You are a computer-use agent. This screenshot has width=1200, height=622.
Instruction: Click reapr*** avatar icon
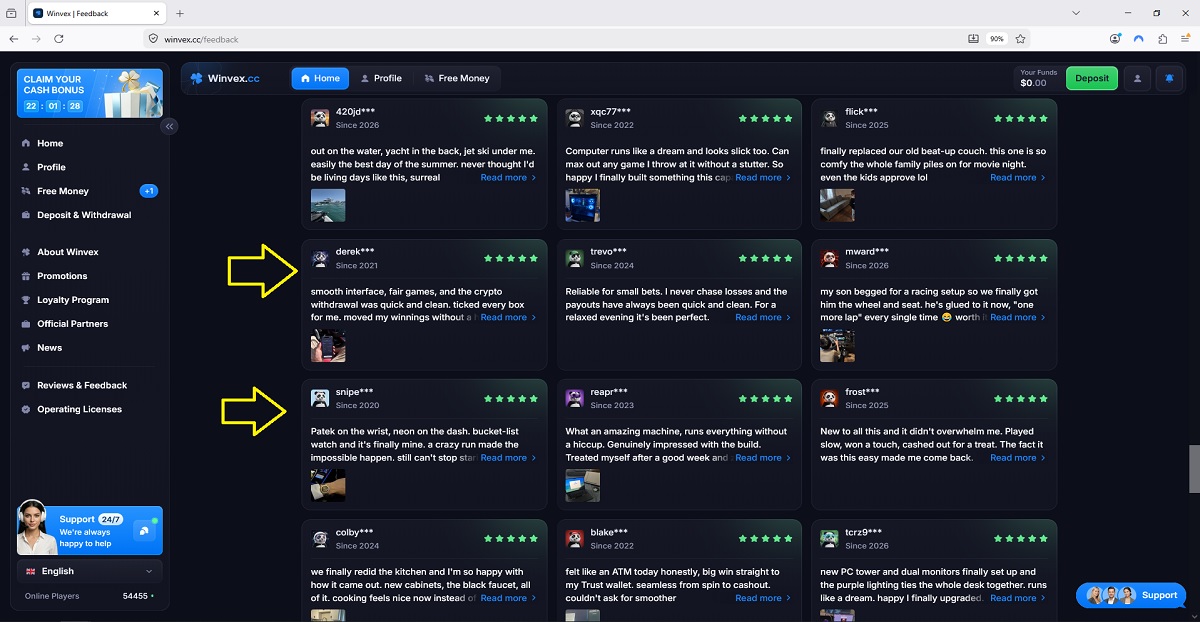[575, 398]
